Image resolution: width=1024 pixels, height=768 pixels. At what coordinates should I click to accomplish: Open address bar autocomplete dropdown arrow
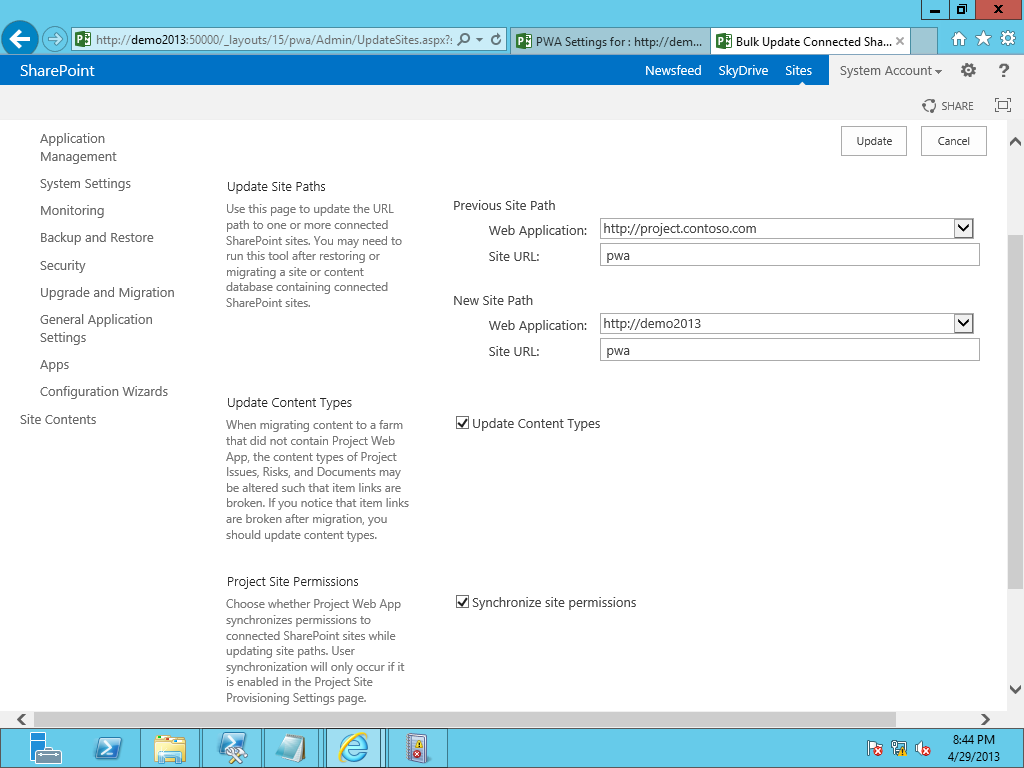480,39
